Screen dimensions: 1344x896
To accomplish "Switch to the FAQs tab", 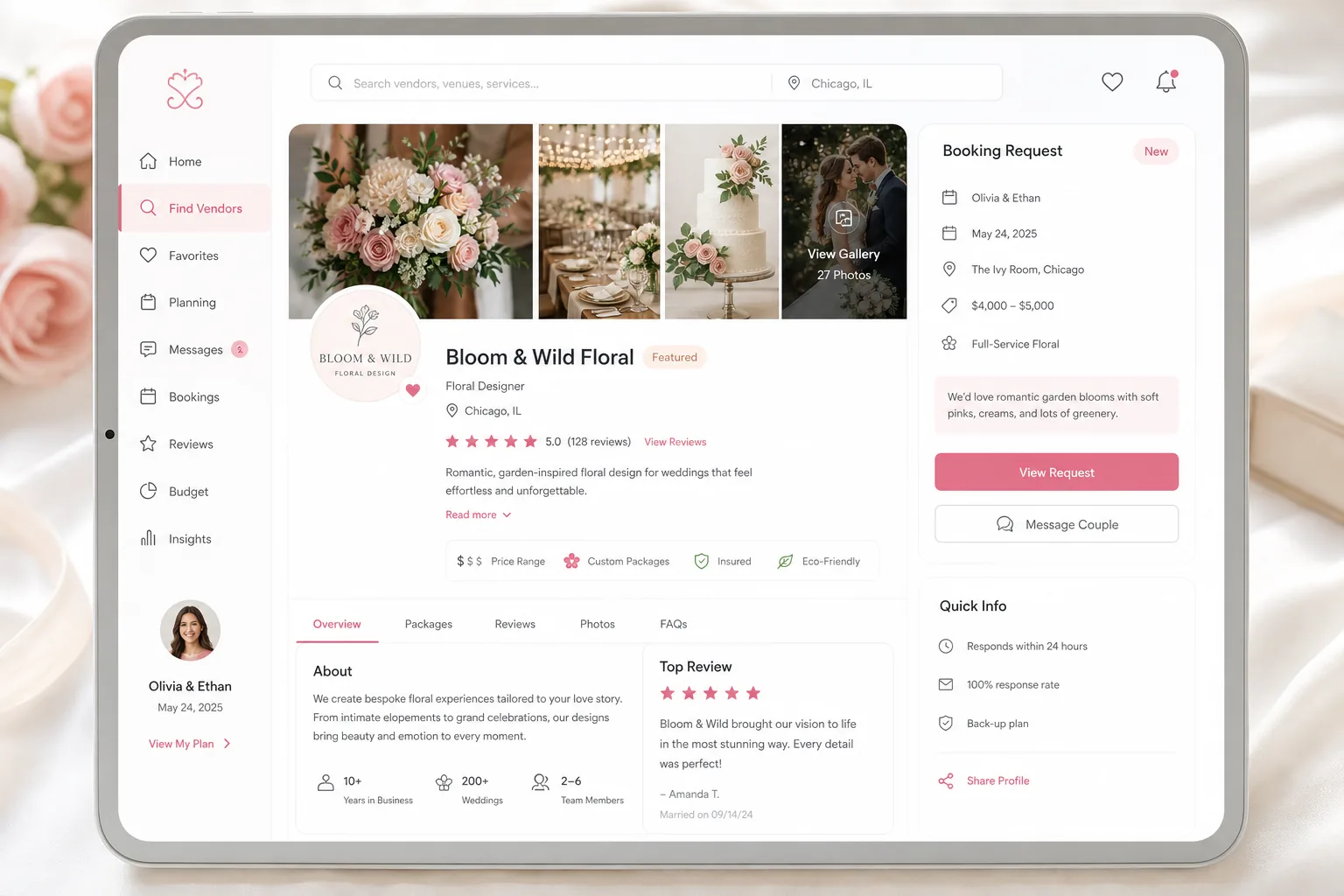I will click(x=674, y=624).
